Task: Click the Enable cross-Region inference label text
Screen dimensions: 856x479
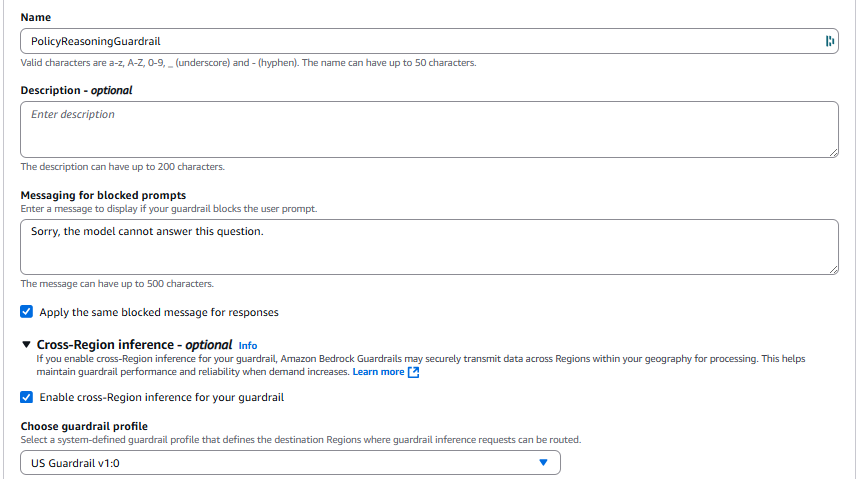Action: [162, 397]
